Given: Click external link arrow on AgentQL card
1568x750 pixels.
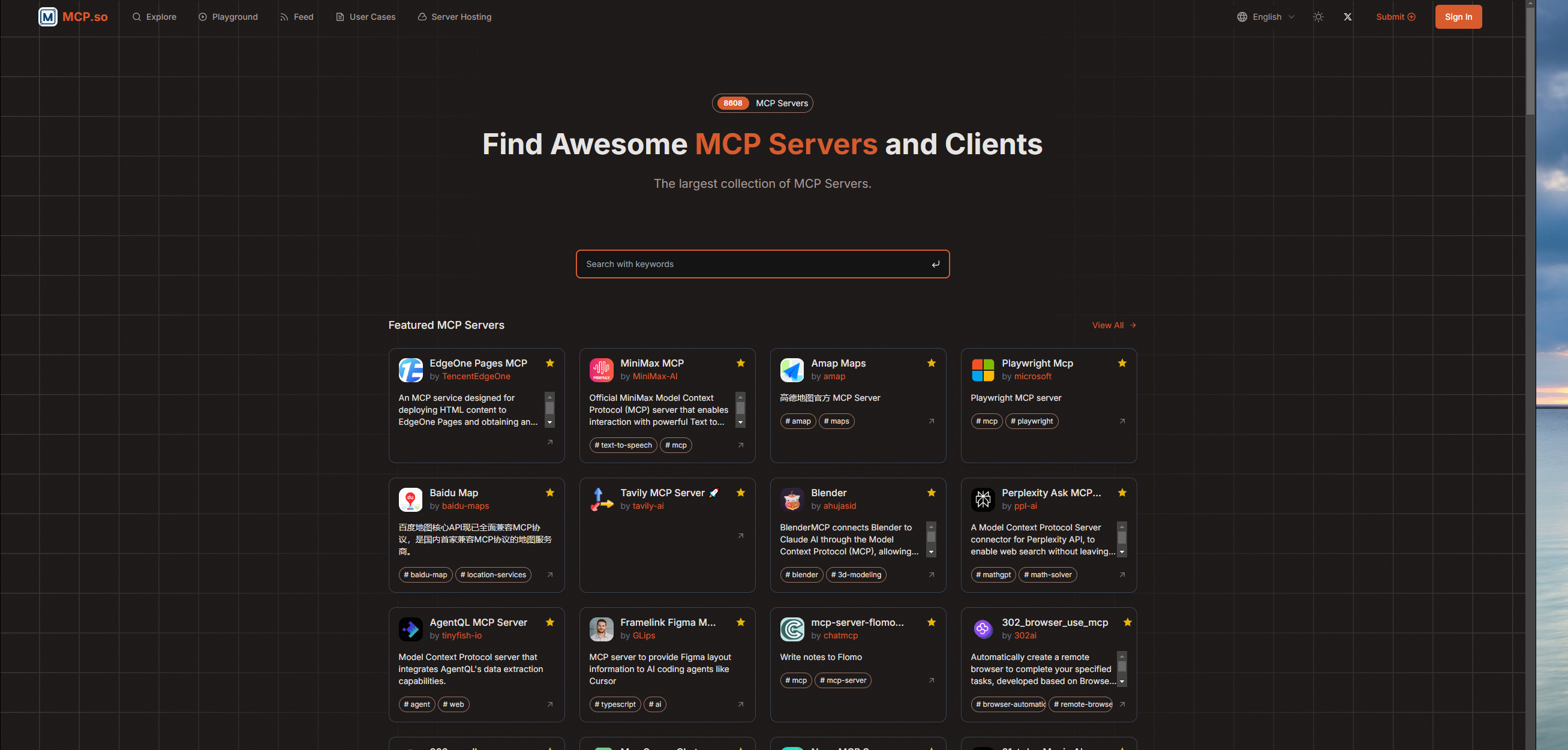Looking at the screenshot, I should (549, 704).
